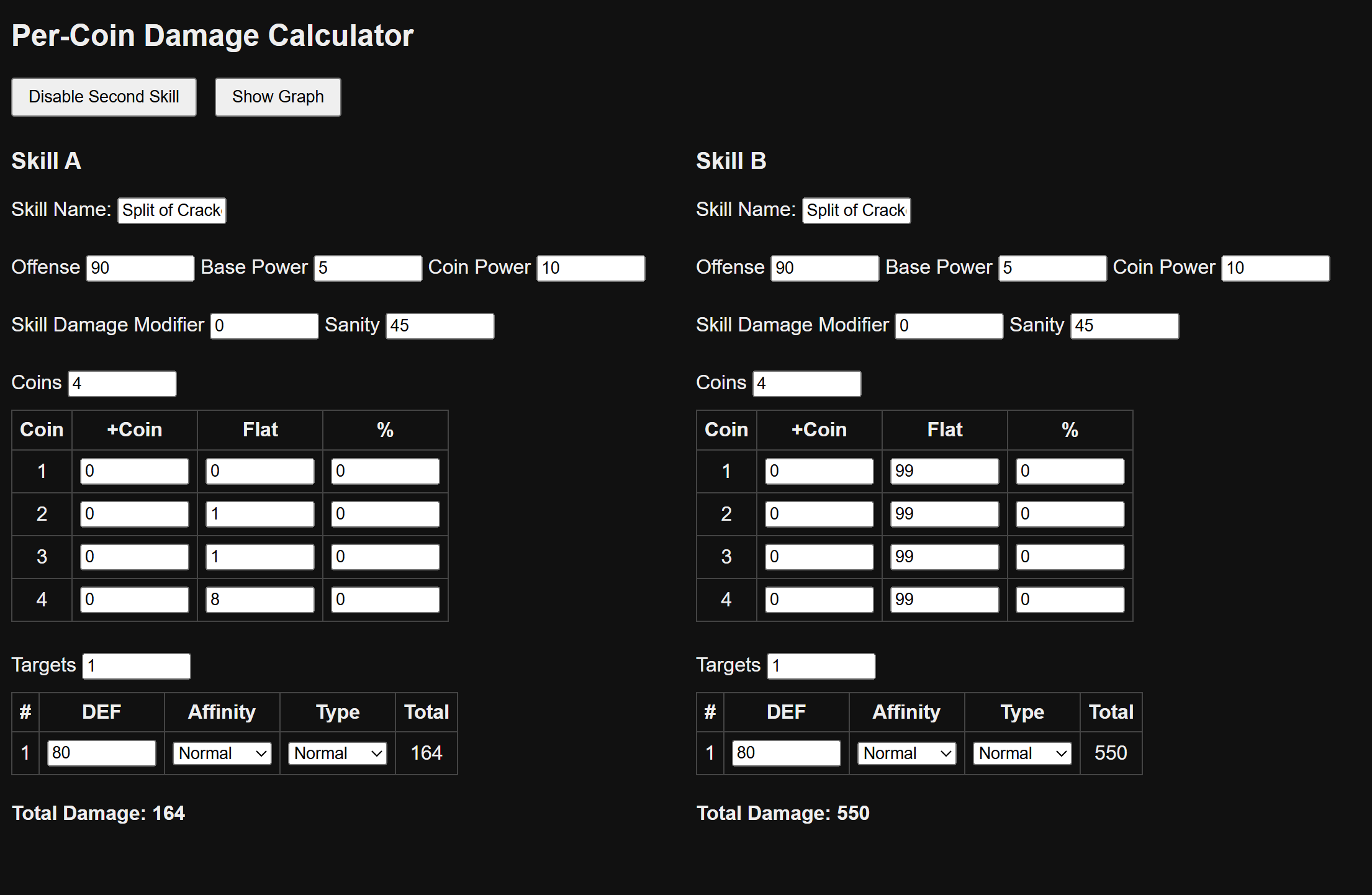Focus Skill A Skill Damage Modifier field
Viewport: 1372px width, 895px height.
pyautogui.click(x=264, y=326)
